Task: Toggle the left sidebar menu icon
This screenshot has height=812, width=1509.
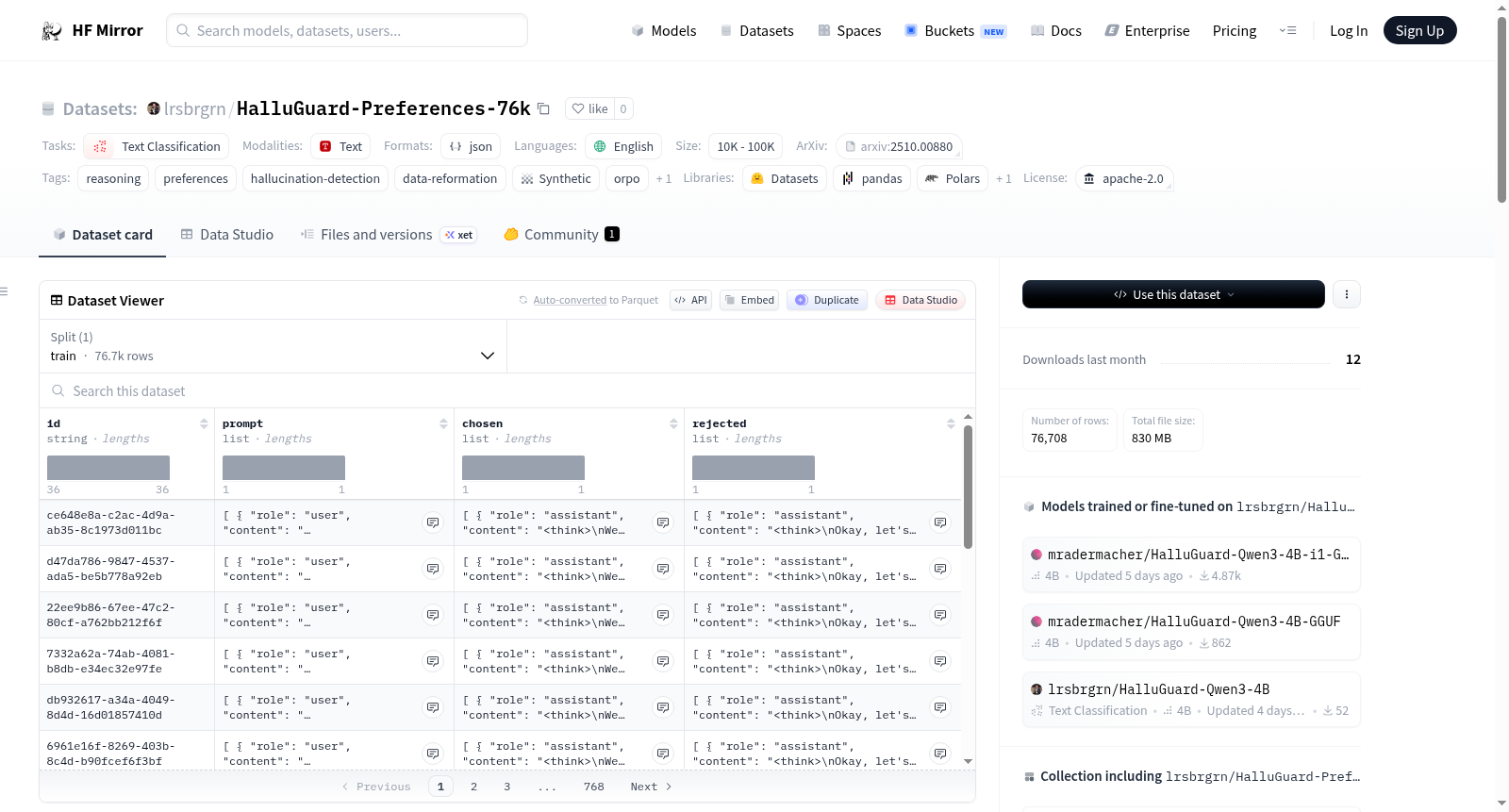Action: [4, 291]
